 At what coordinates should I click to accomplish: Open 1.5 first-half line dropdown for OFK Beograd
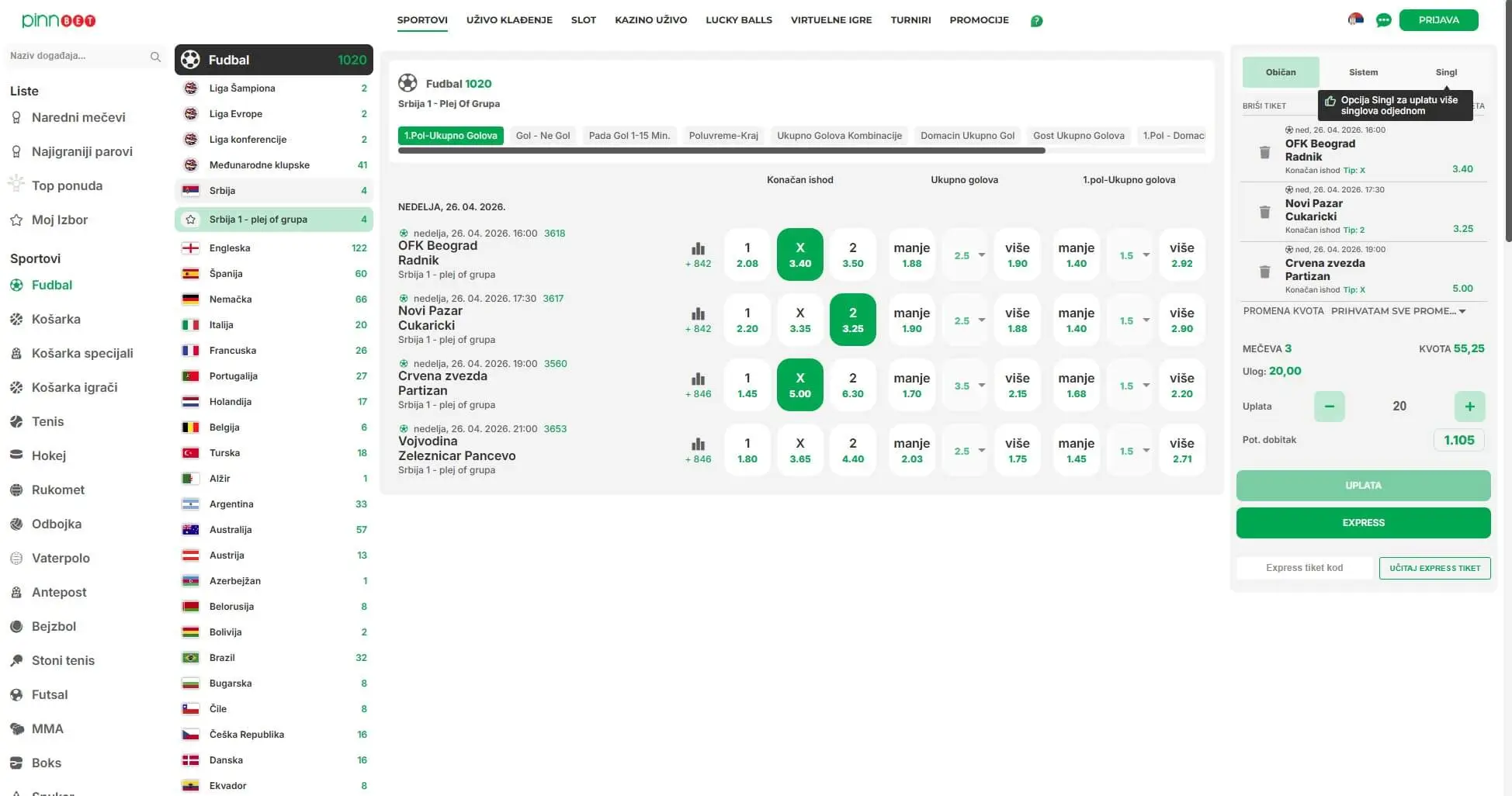pyautogui.click(x=1129, y=255)
